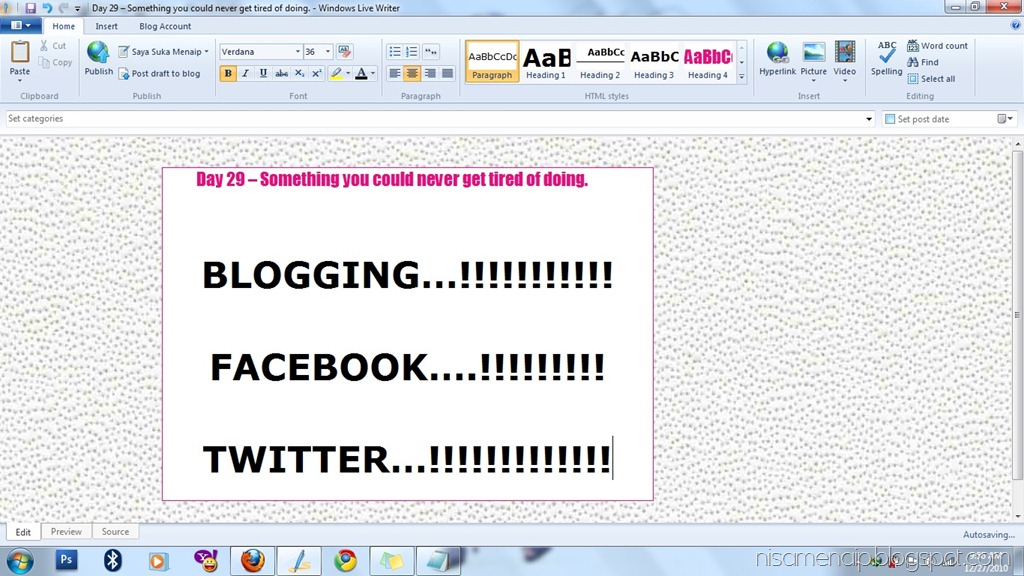This screenshot has height=576, width=1024.
Task: Click Word count
Action: coord(937,46)
